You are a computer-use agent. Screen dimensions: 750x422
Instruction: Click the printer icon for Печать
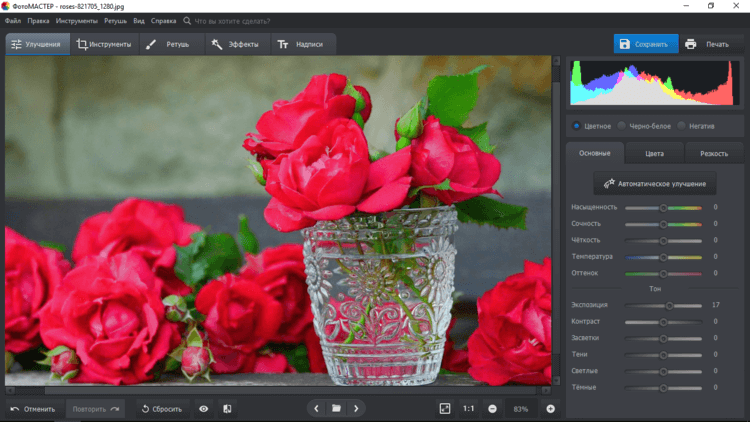point(691,44)
